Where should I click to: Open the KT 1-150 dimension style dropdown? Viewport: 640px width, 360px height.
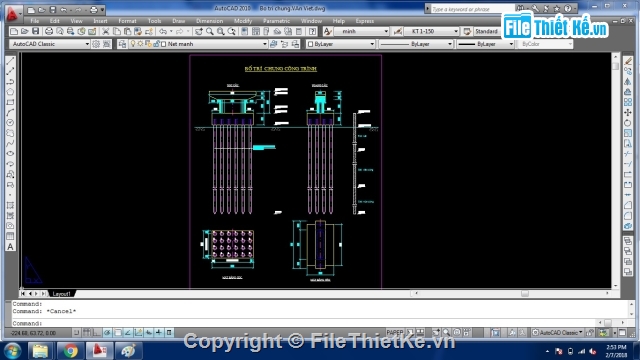(x=432, y=31)
